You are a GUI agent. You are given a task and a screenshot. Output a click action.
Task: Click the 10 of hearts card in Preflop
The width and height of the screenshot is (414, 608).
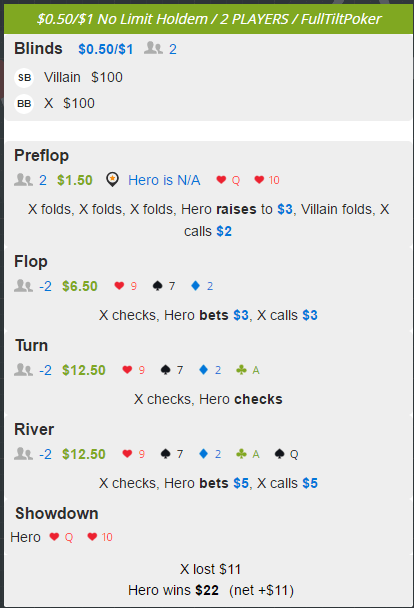[267, 180]
